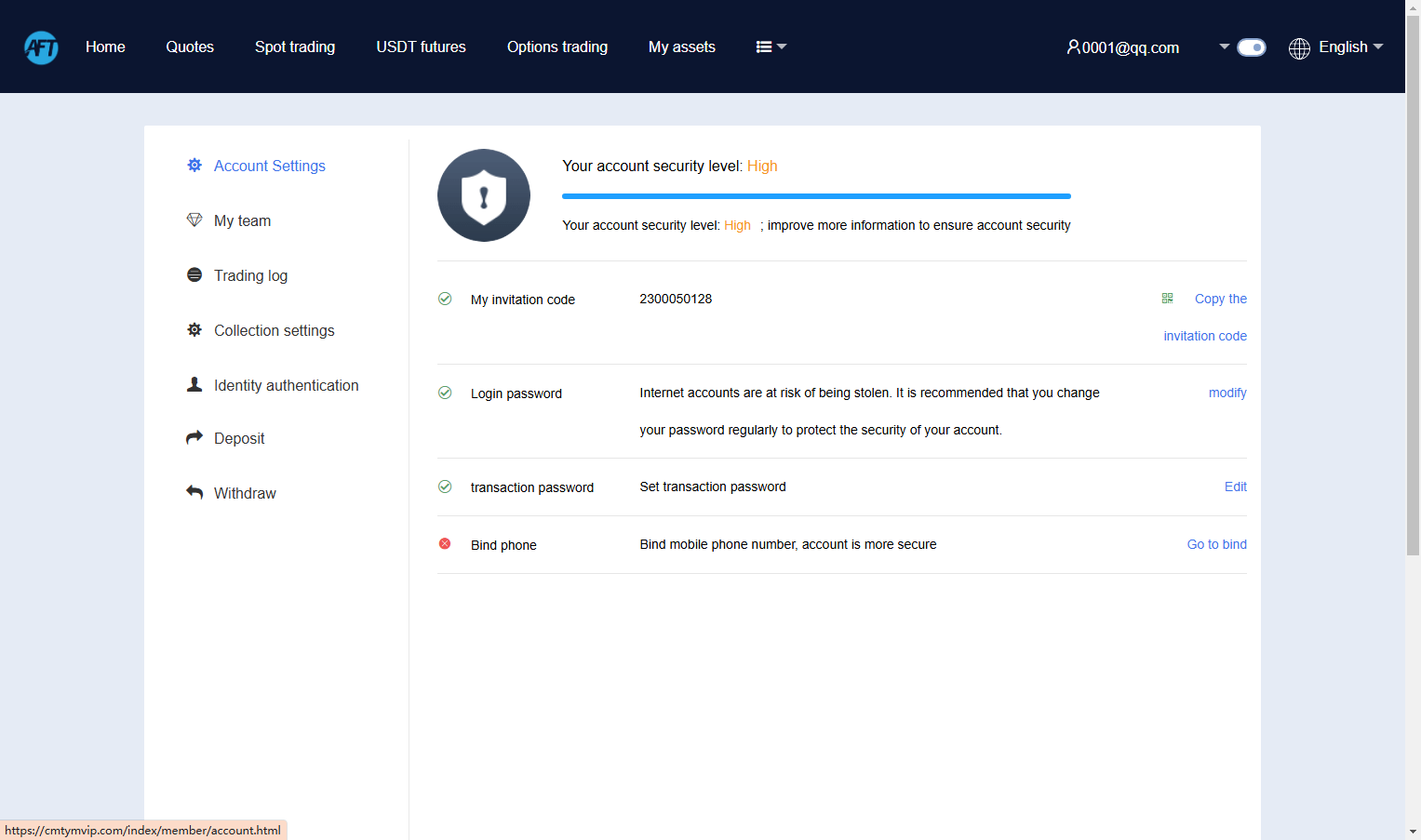The height and width of the screenshot is (840, 1421).
Task: Click green check icon beside My invitation code
Action: click(445, 299)
